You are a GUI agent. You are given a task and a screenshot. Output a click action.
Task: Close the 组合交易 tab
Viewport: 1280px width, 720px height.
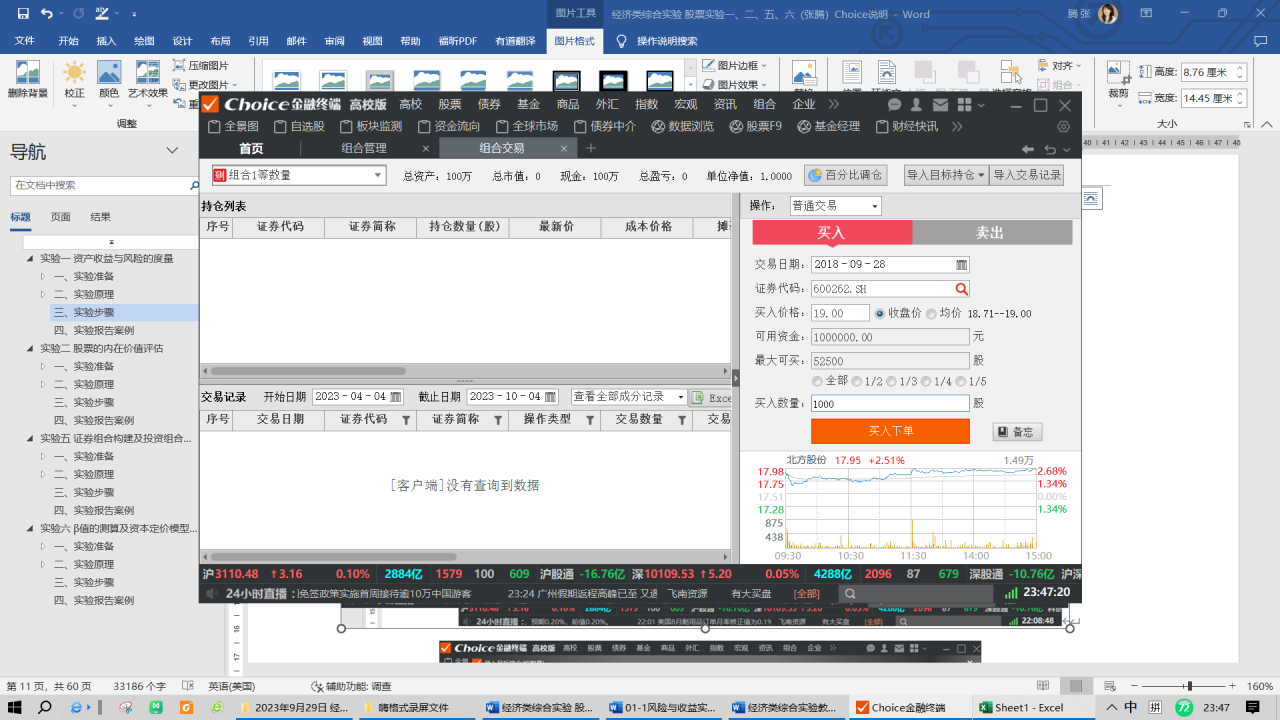click(564, 148)
